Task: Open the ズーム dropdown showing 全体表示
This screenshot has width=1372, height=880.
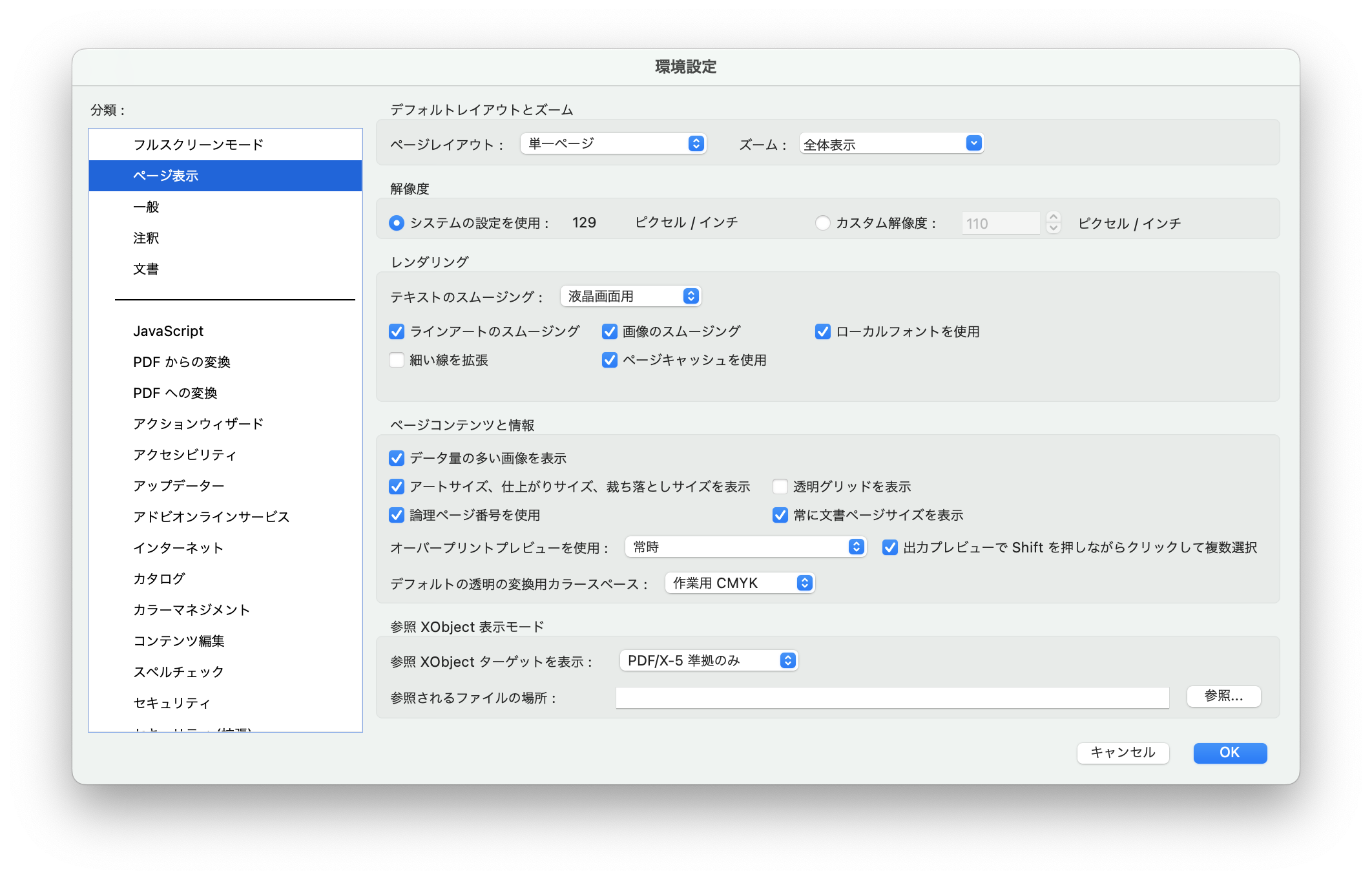Action: (892, 143)
